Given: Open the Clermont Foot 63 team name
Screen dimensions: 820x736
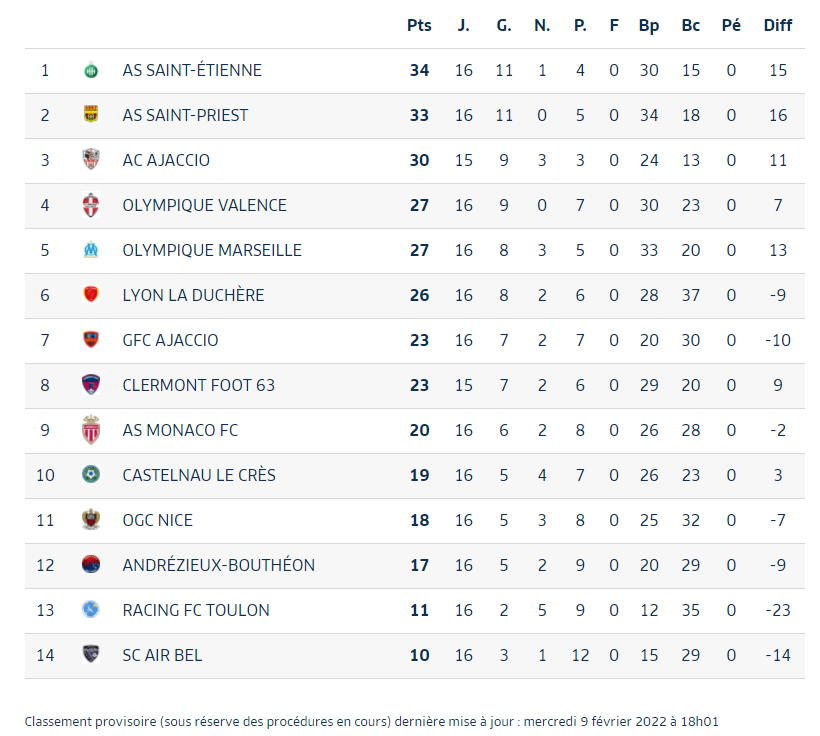Looking at the screenshot, I should pos(198,385).
